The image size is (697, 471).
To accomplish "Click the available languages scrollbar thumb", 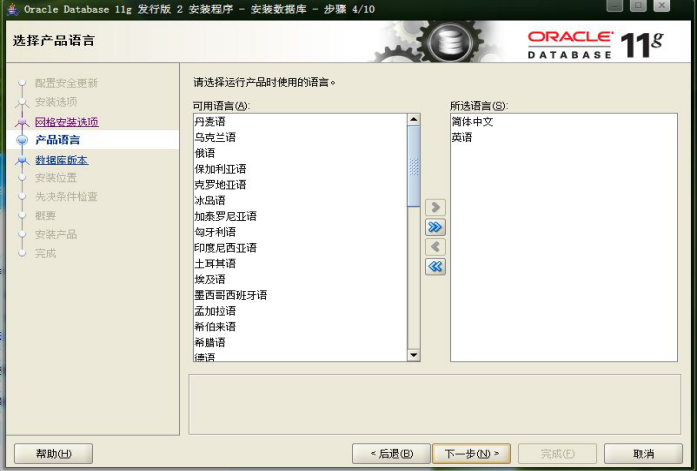I will click(x=413, y=166).
